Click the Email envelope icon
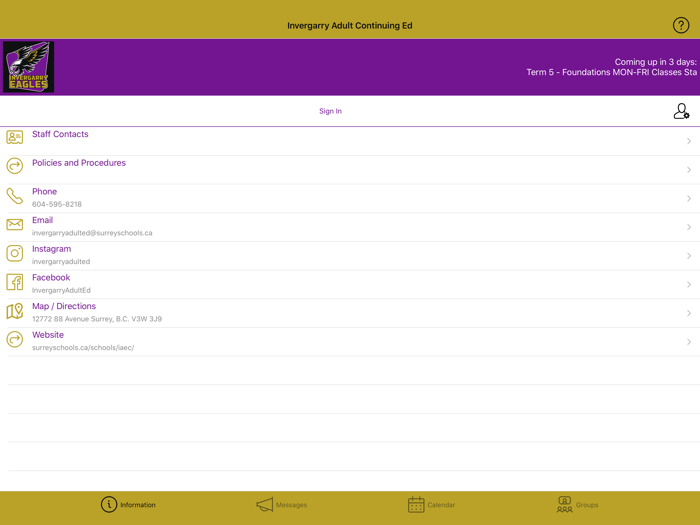700x525 pixels. pos(15,224)
